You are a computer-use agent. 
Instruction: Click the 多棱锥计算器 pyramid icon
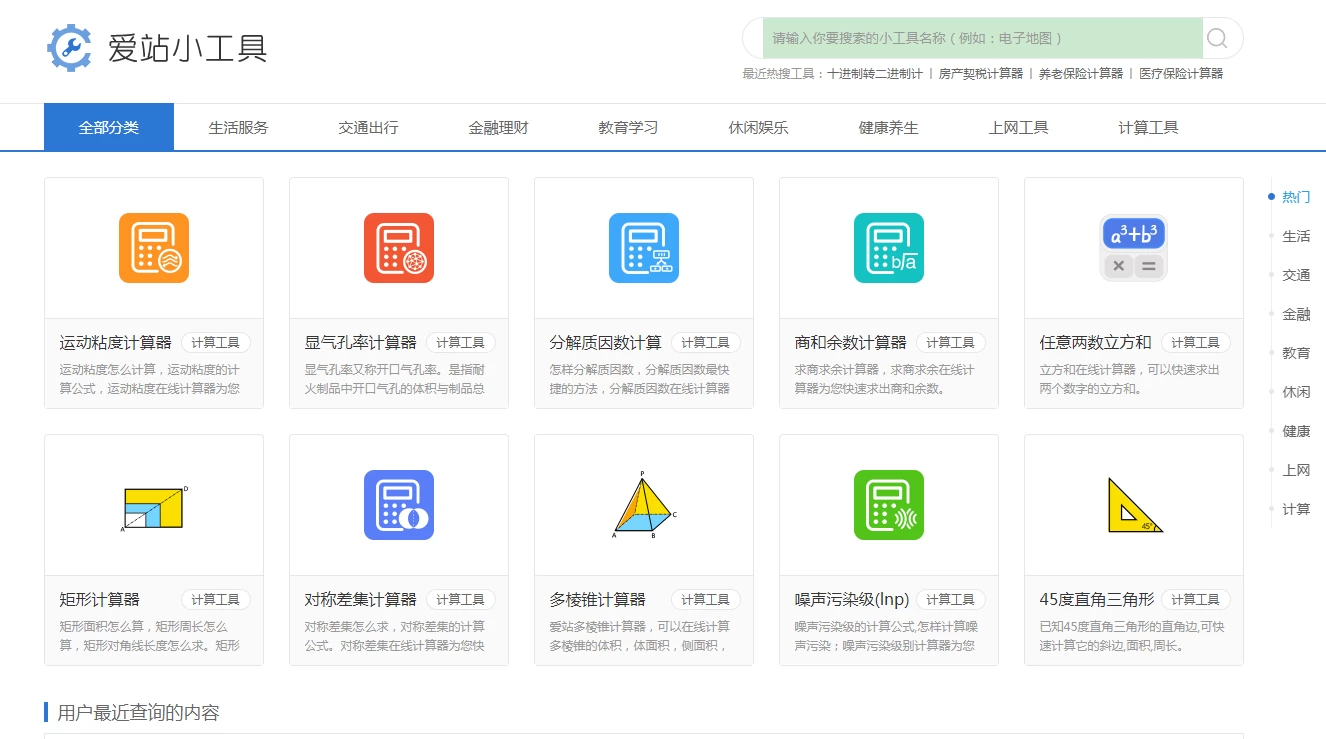click(x=643, y=505)
